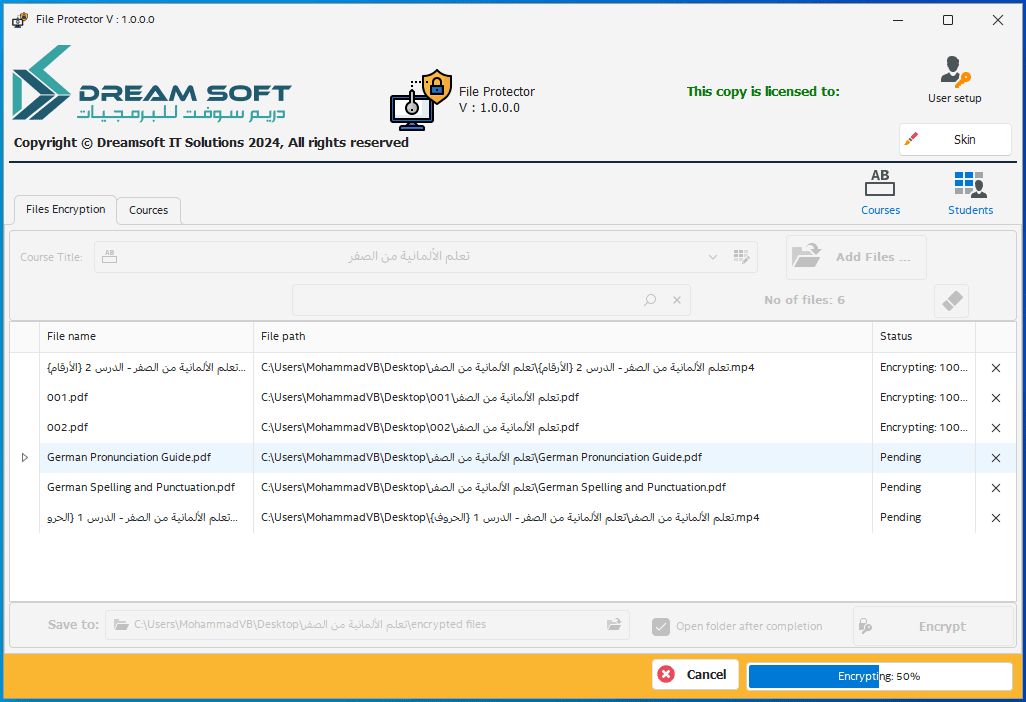Image resolution: width=1026 pixels, height=702 pixels.
Task: Sort by Status column header
Action: [923, 336]
